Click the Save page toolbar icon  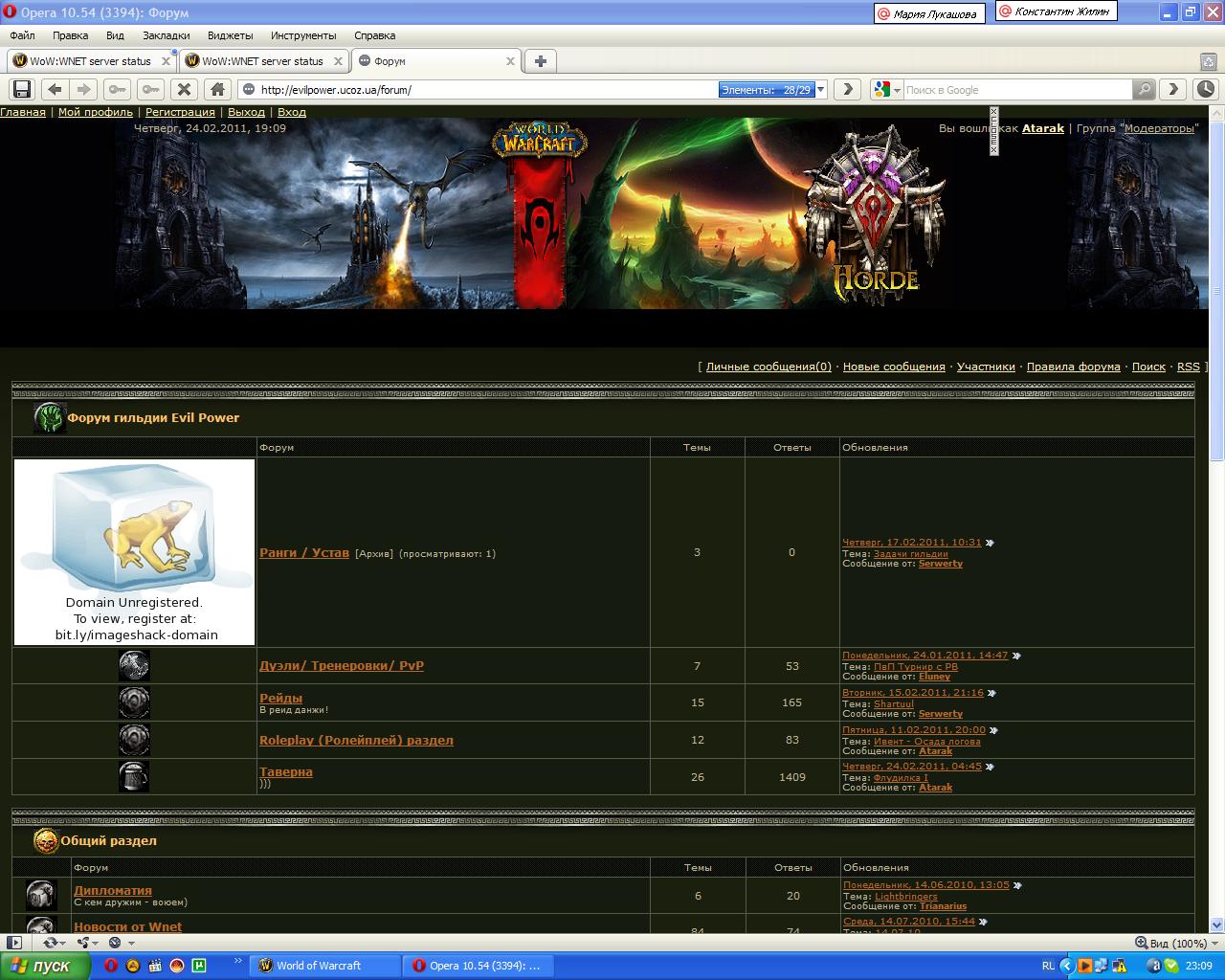click(22, 89)
